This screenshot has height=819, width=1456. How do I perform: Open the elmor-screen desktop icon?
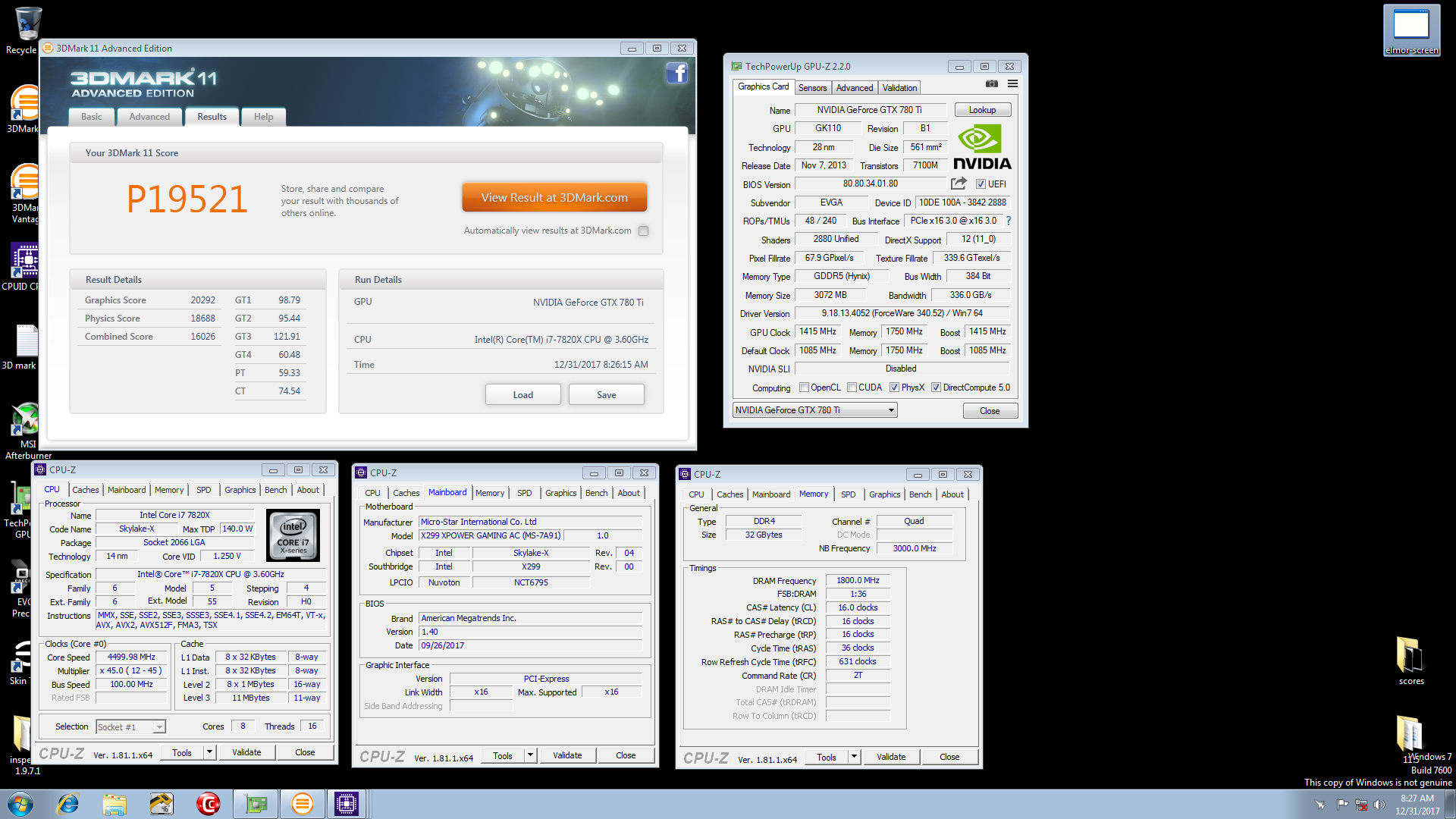(x=1411, y=30)
